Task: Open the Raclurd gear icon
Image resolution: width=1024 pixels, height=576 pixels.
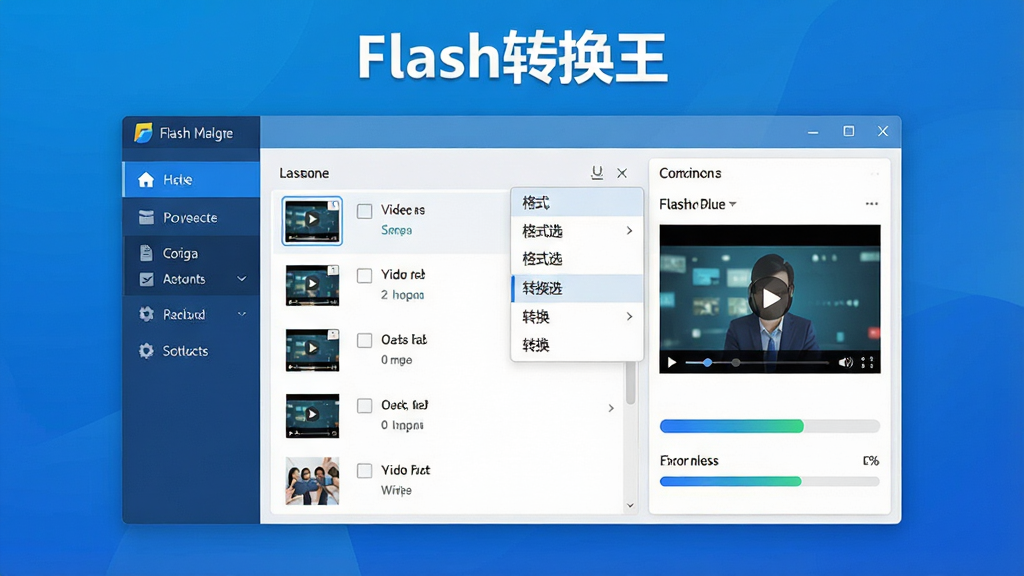Action: 146,314
